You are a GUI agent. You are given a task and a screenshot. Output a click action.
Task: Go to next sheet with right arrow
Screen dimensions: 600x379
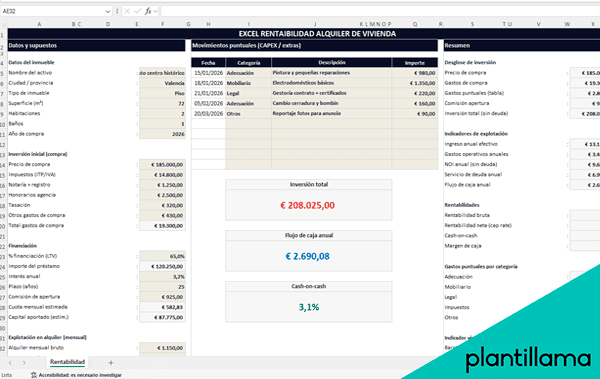(x=24, y=363)
